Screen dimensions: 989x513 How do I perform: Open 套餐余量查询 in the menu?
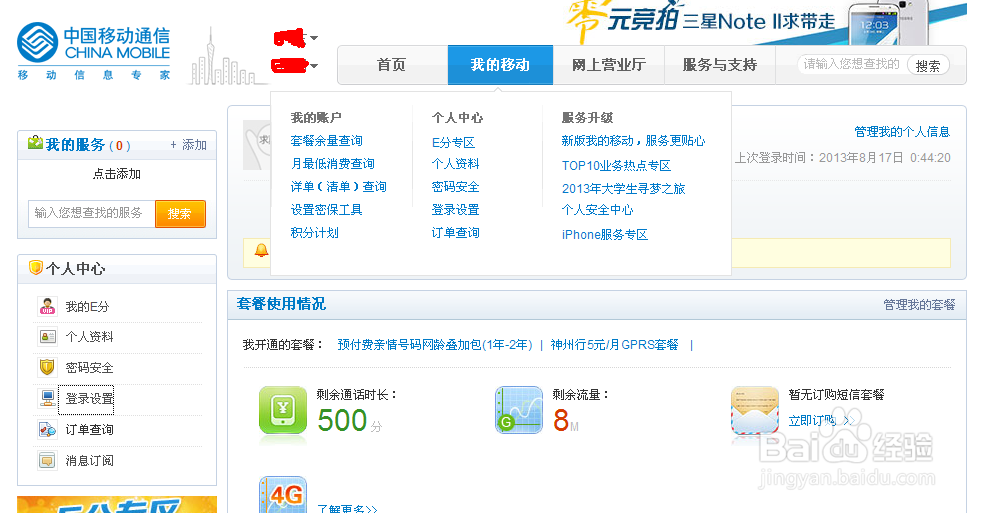click(x=327, y=141)
